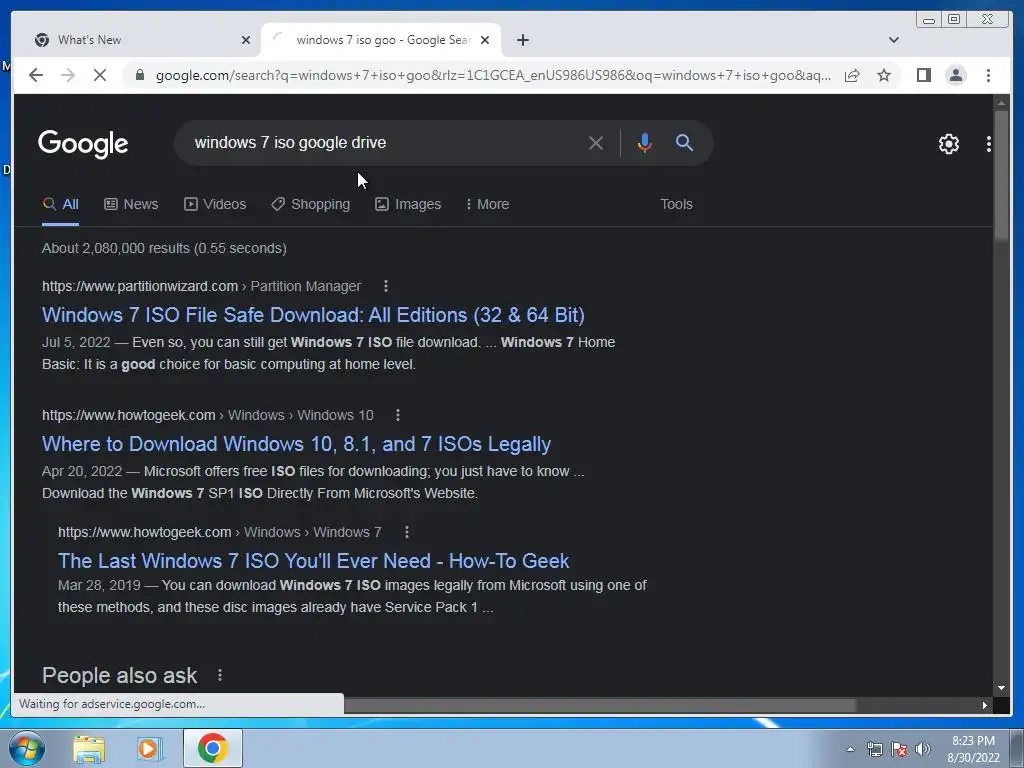This screenshot has width=1024, height=768.
Task: Stop page loading with the X button
Action: tap(100, 75)
